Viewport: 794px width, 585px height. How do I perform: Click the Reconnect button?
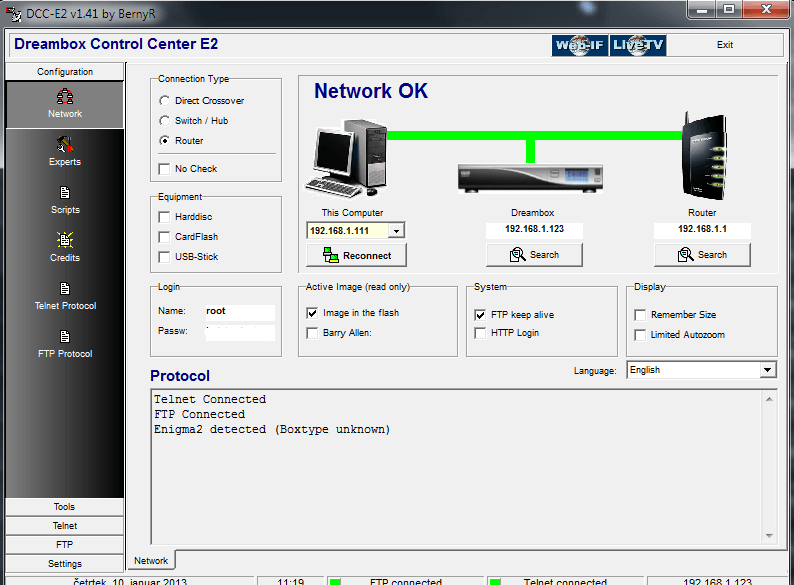coord(356,255)
